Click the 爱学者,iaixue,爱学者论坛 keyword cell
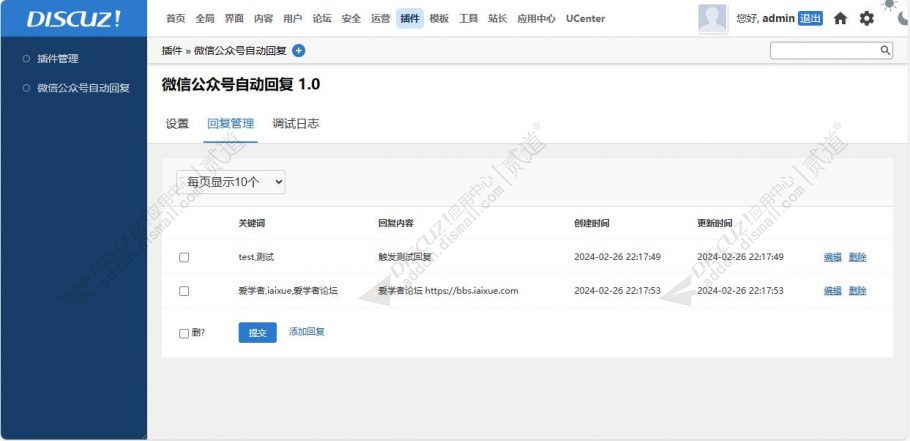 click(x=288, y=291)
